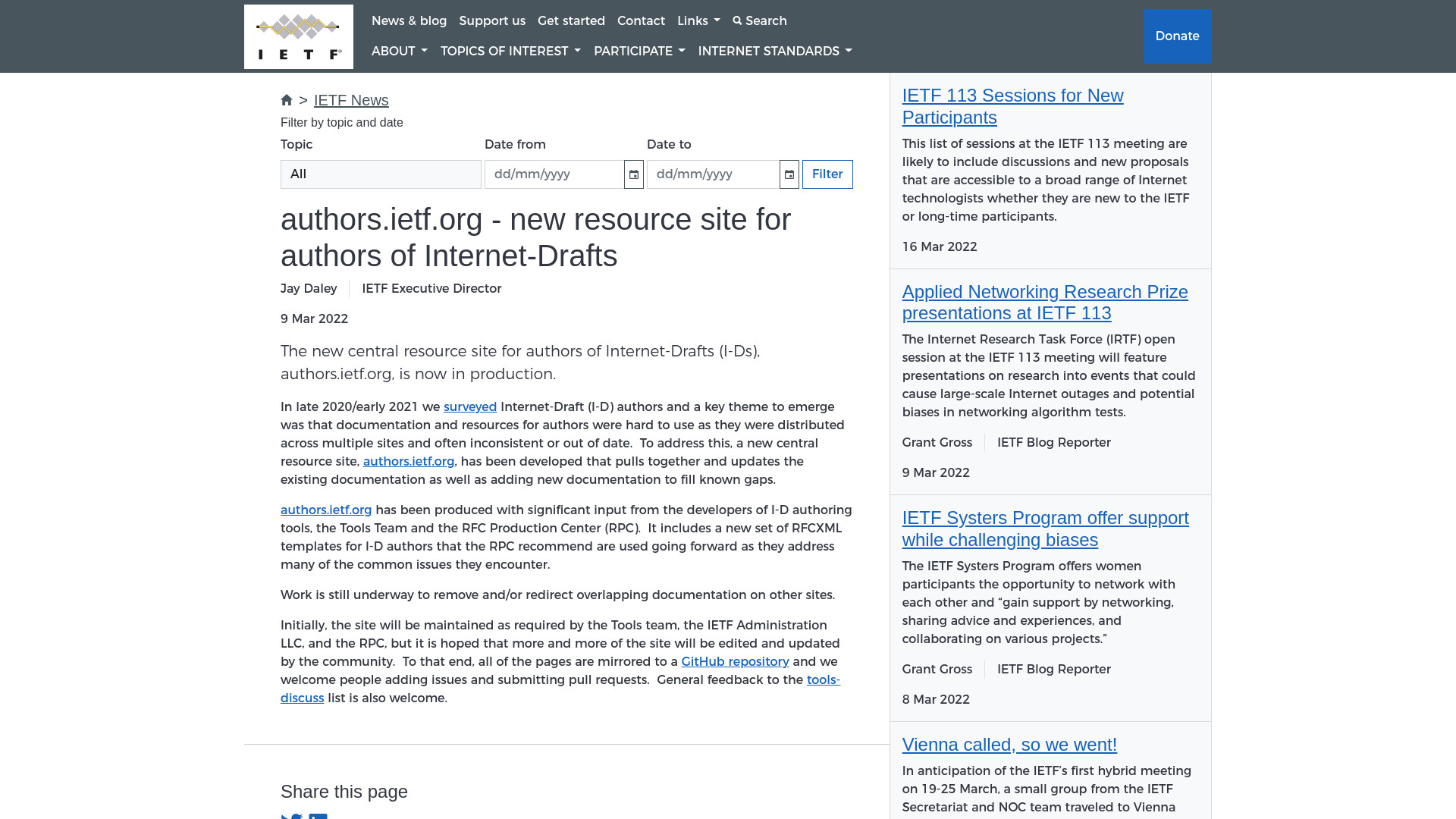Click the 'Date to' label
Screen dimensions: 1456x819
669,145
